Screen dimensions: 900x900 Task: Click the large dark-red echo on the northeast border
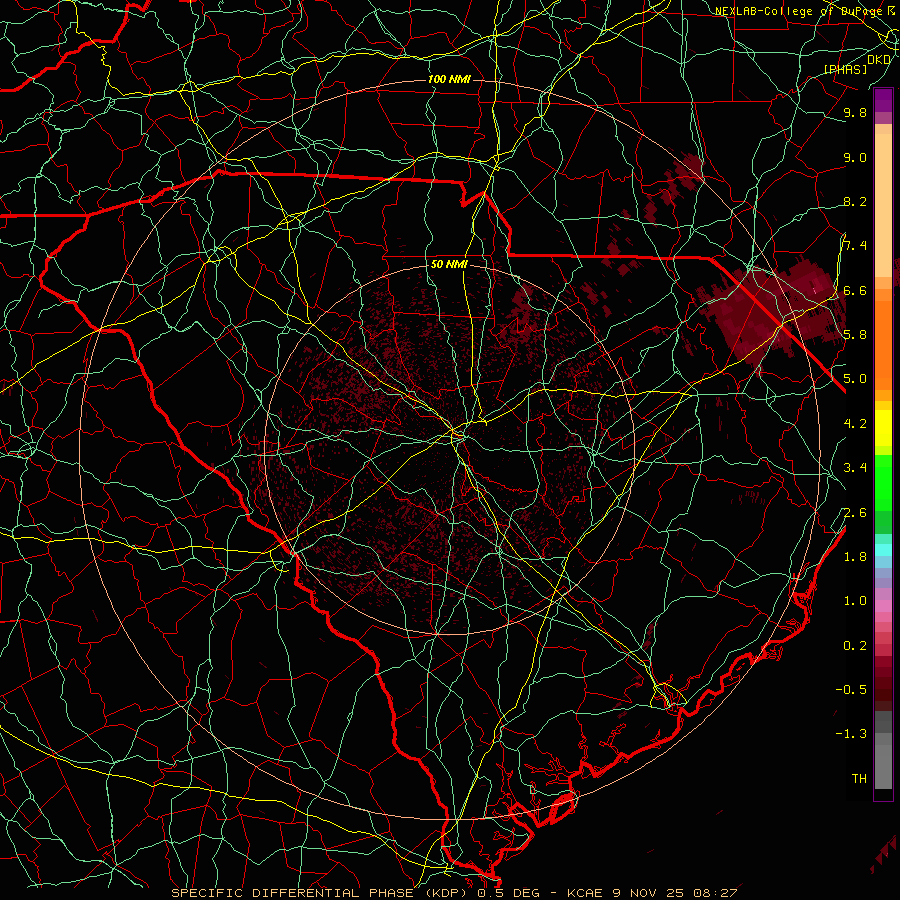pos(772,310)
